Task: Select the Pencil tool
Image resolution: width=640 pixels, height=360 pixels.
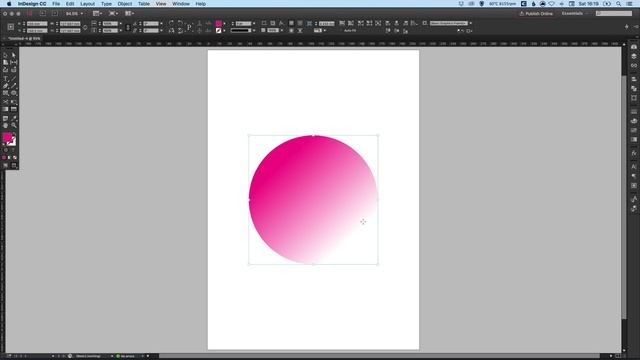Action: (x=14, y=86)
